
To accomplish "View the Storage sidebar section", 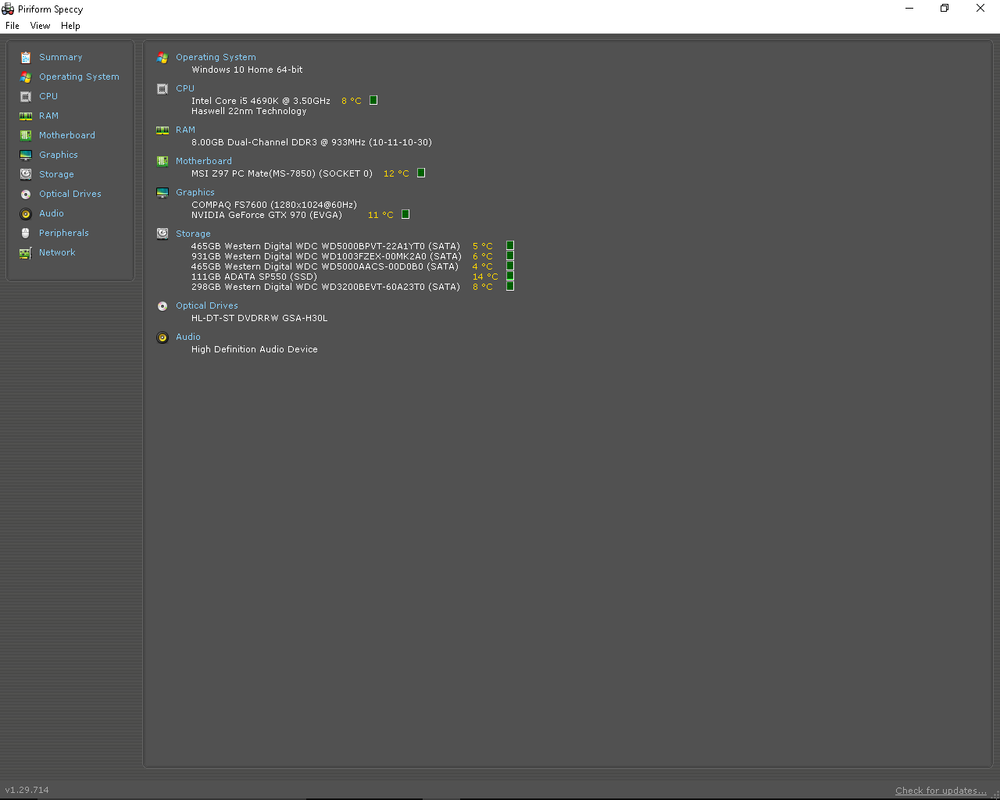I will coord(57,175).
